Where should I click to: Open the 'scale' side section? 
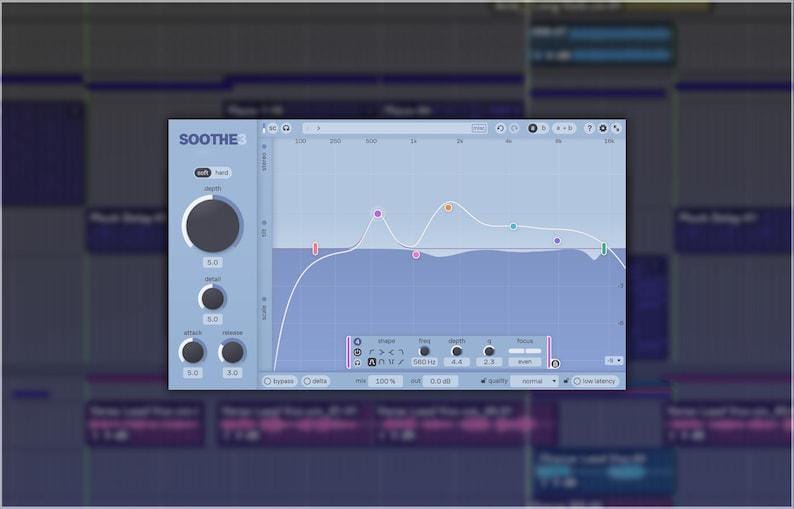[264, 309]
